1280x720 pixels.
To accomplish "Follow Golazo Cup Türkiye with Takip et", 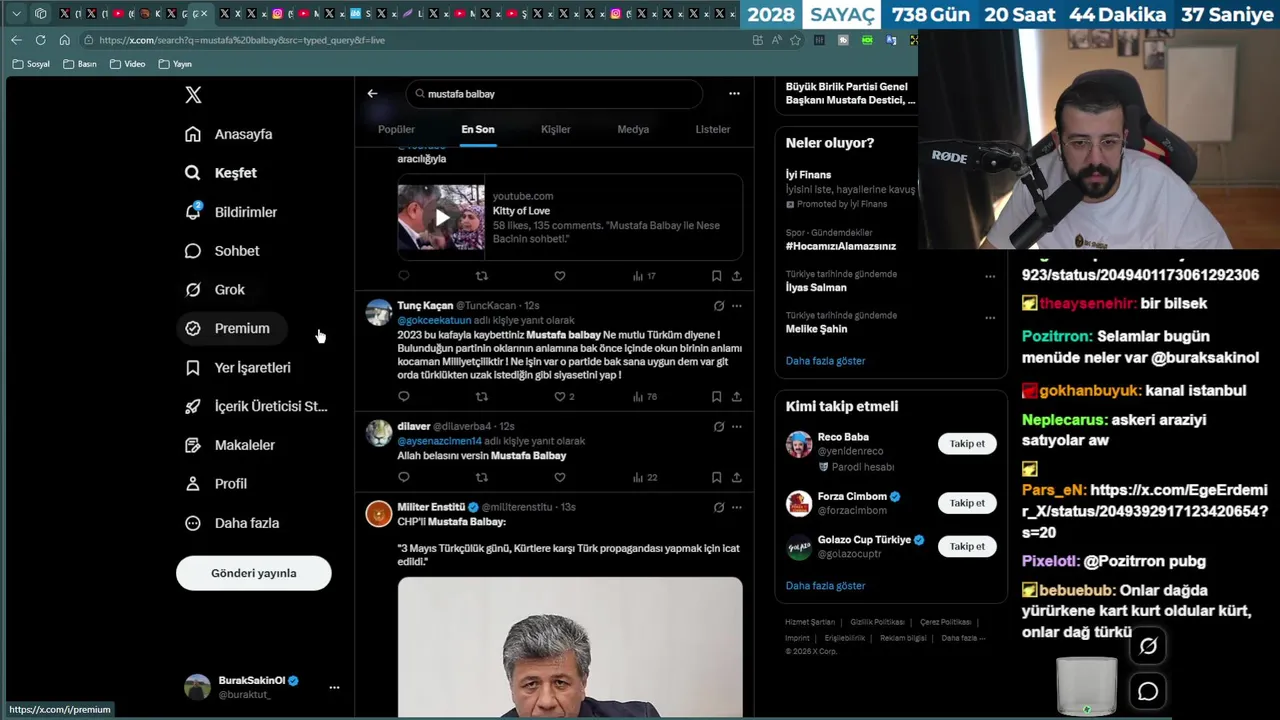I will tap(967, 547).
